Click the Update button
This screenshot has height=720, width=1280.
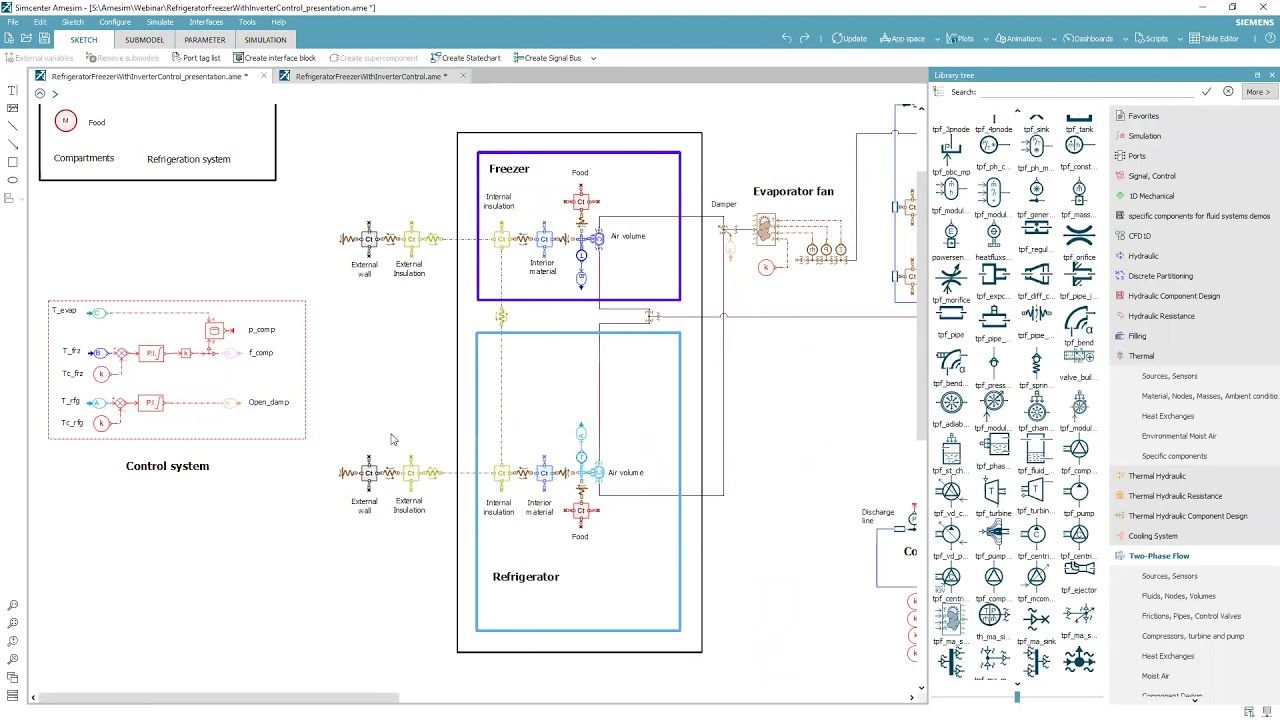(849, 39)
